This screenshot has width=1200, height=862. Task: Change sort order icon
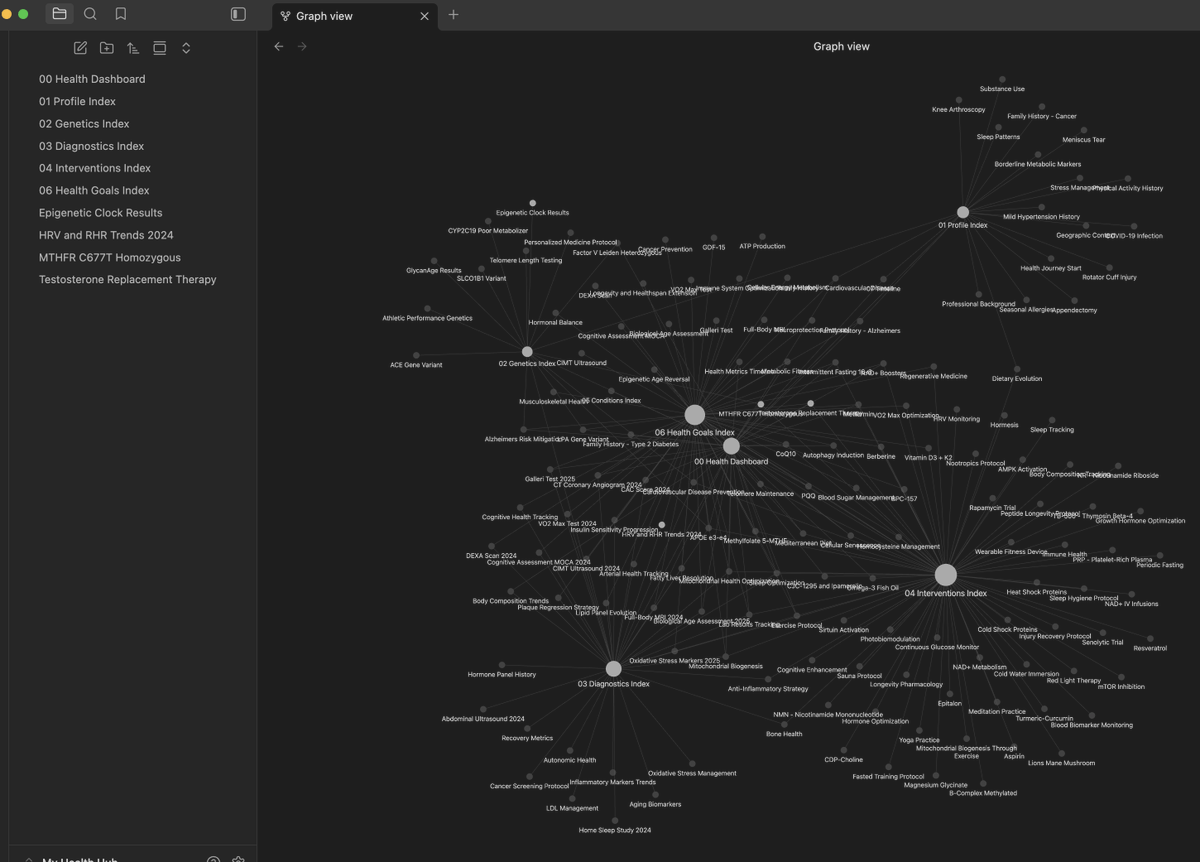coord(132,48)
